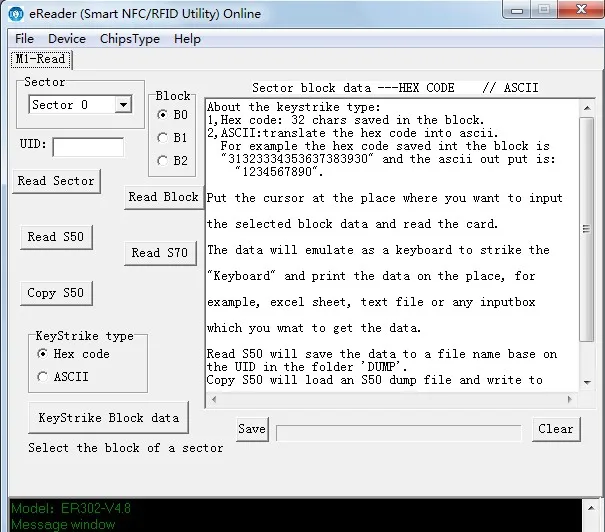Close the eReader window
Image resolution: width=605 pixels, height=532 pixels.
[x=581, y=10]
